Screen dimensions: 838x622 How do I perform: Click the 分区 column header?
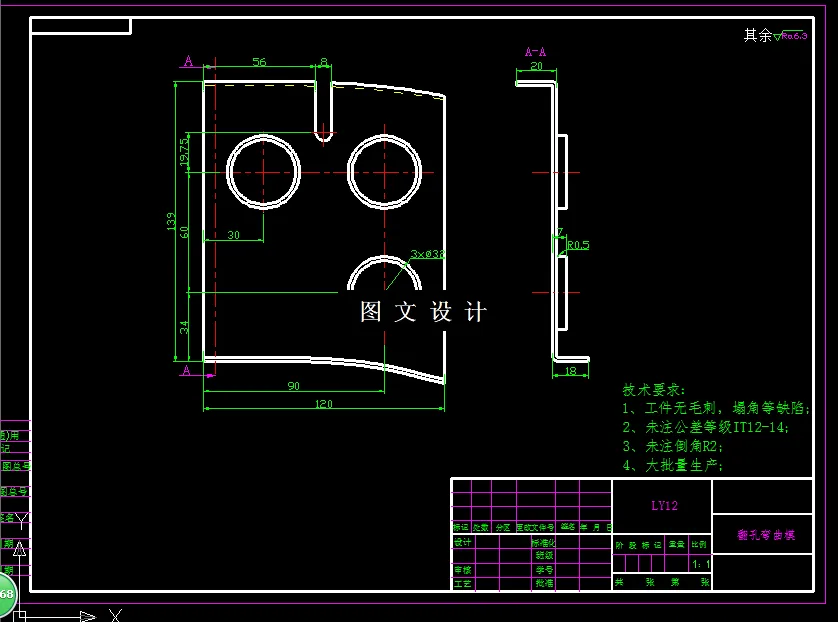click(x=503, y=527)
